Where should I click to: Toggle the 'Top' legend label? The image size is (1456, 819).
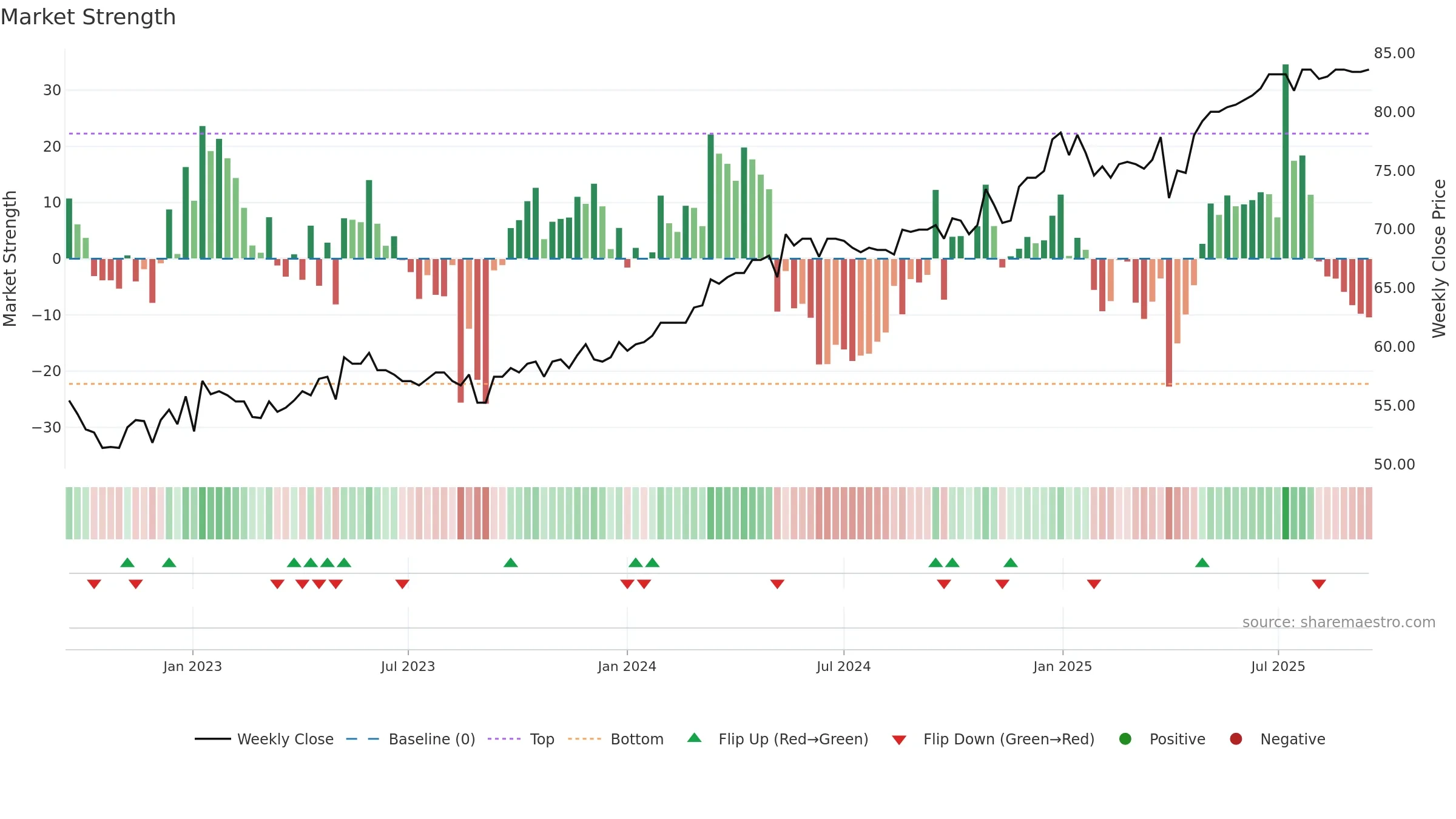point(542,740)
